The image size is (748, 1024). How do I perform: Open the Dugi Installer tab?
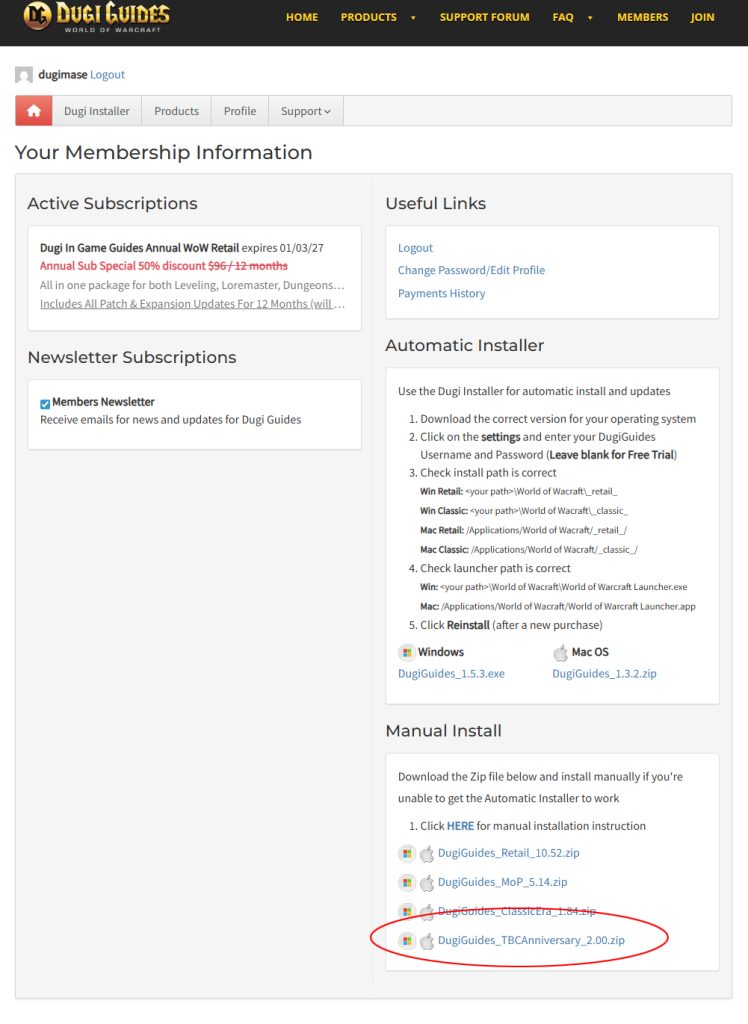tap(96, 111)
